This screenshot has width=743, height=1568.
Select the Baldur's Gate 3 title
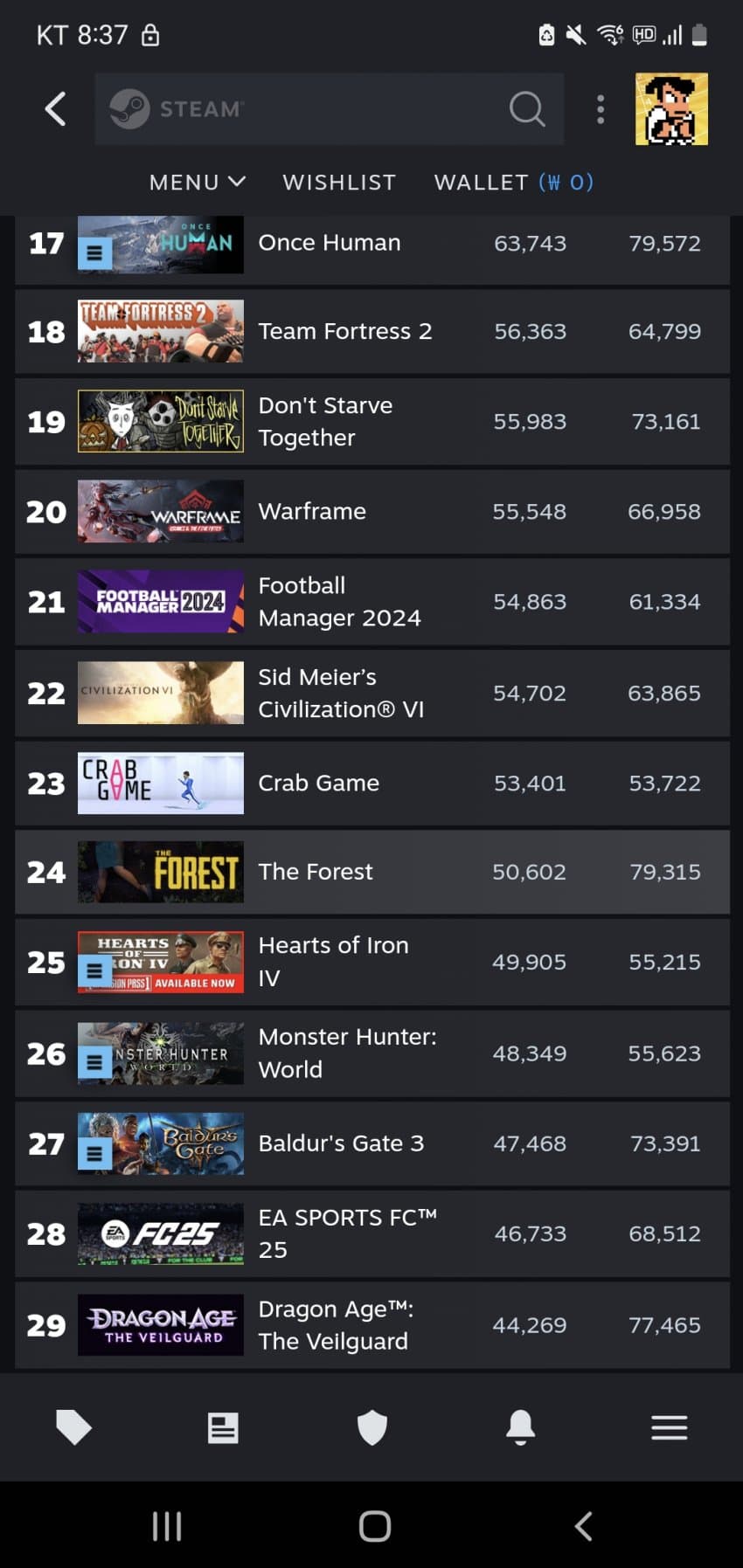[341, 1143]
